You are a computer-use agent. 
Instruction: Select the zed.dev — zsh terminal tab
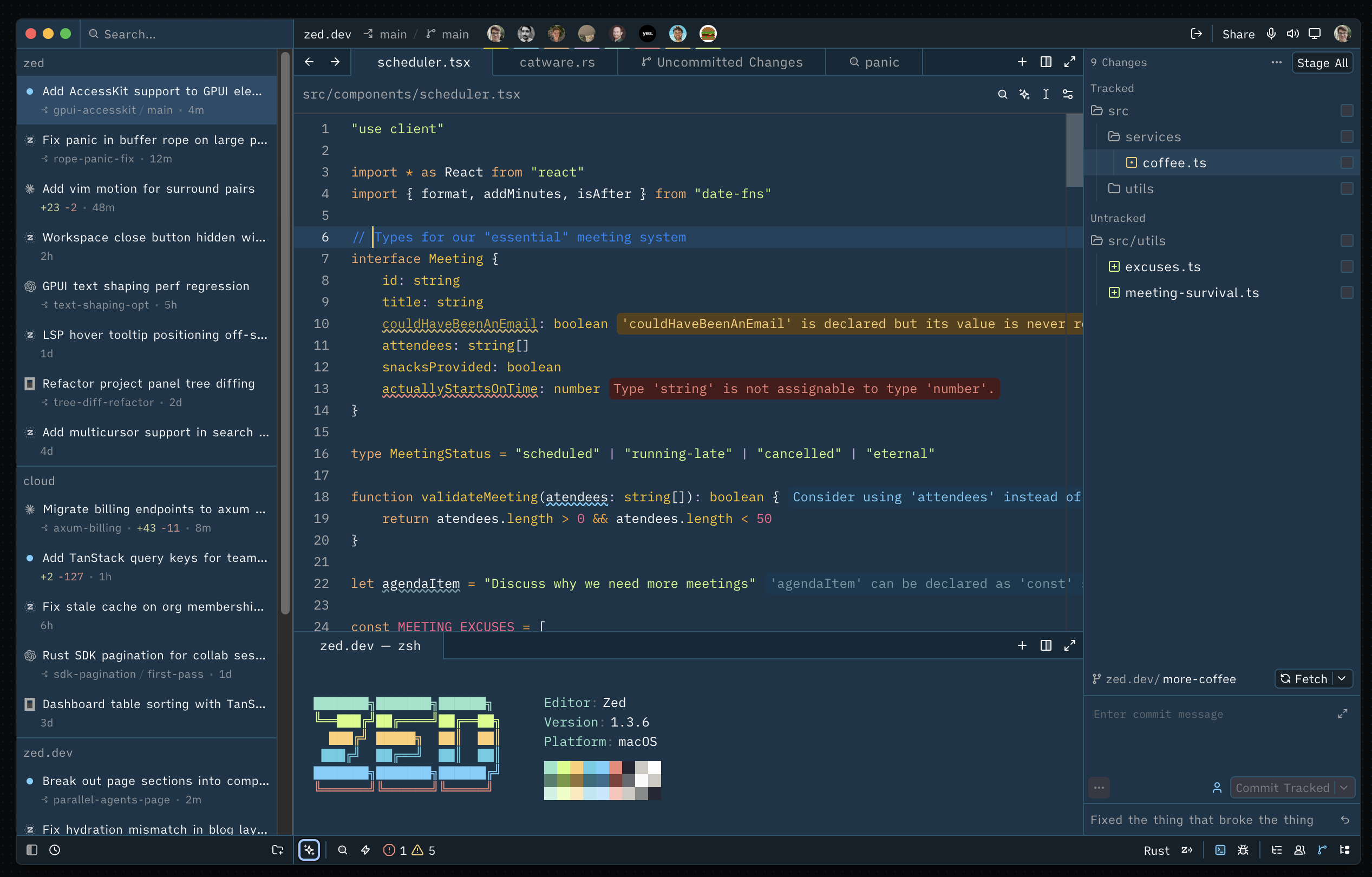[x=370, y=646]
